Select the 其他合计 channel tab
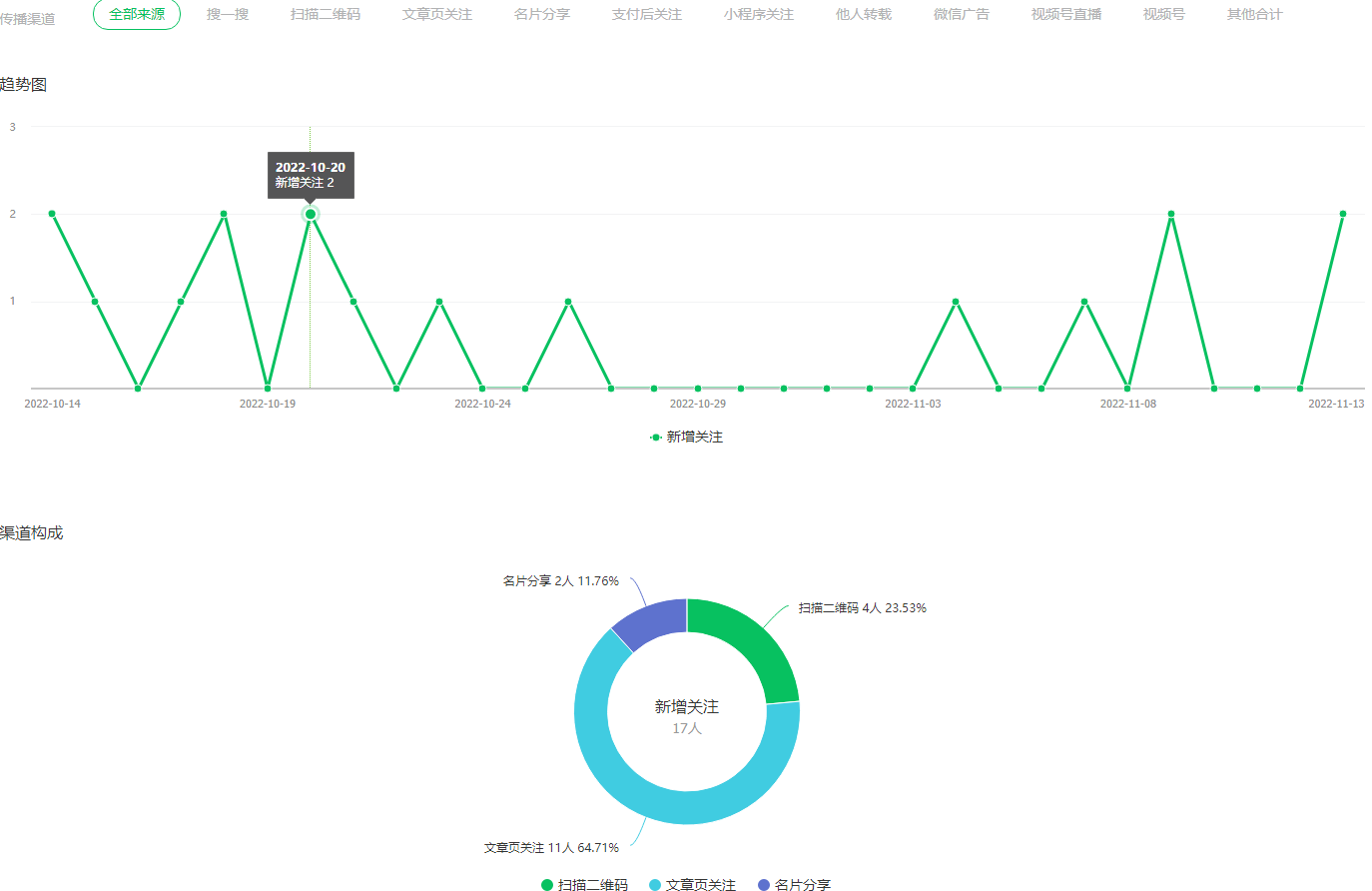The width and height of the screenshot is (1372, 891). pyautogui.click(x=1254, y=14)
